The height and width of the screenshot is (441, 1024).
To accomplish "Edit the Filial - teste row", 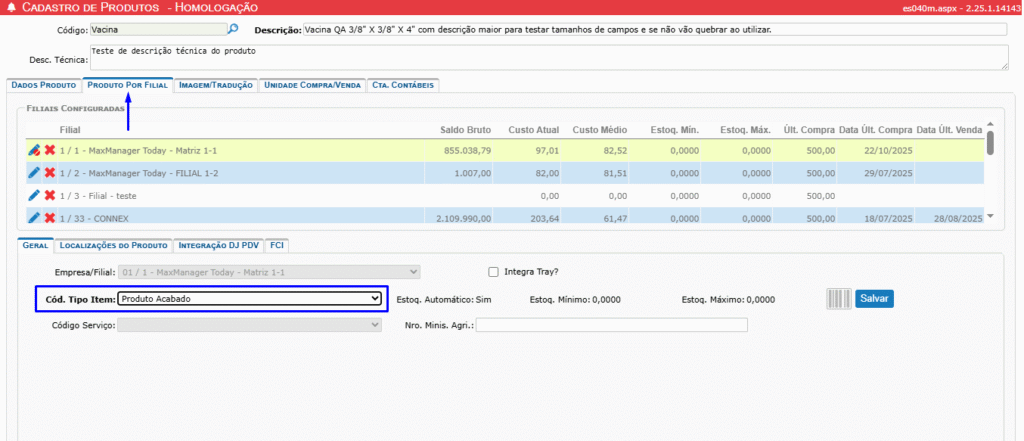I will coord(34,195).
